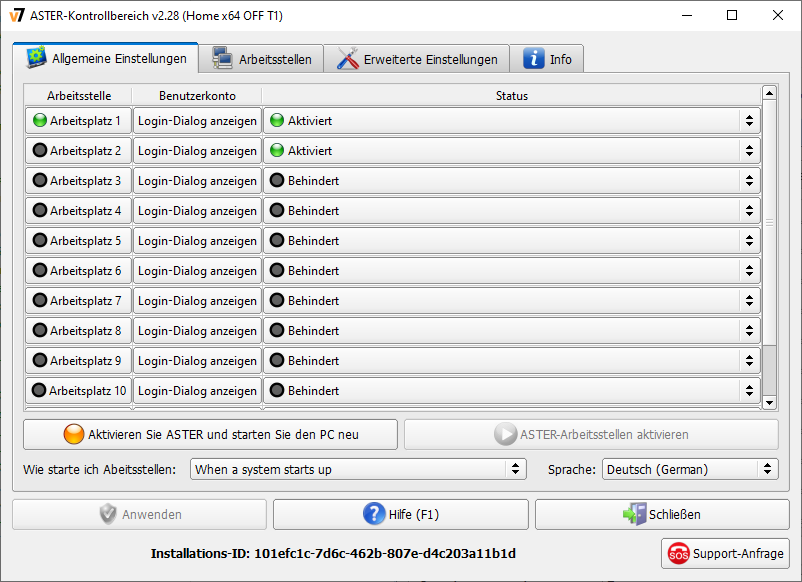Open the 'When a system starts up' dropdown
Screen dimensions: 802x582
[358, 469]
